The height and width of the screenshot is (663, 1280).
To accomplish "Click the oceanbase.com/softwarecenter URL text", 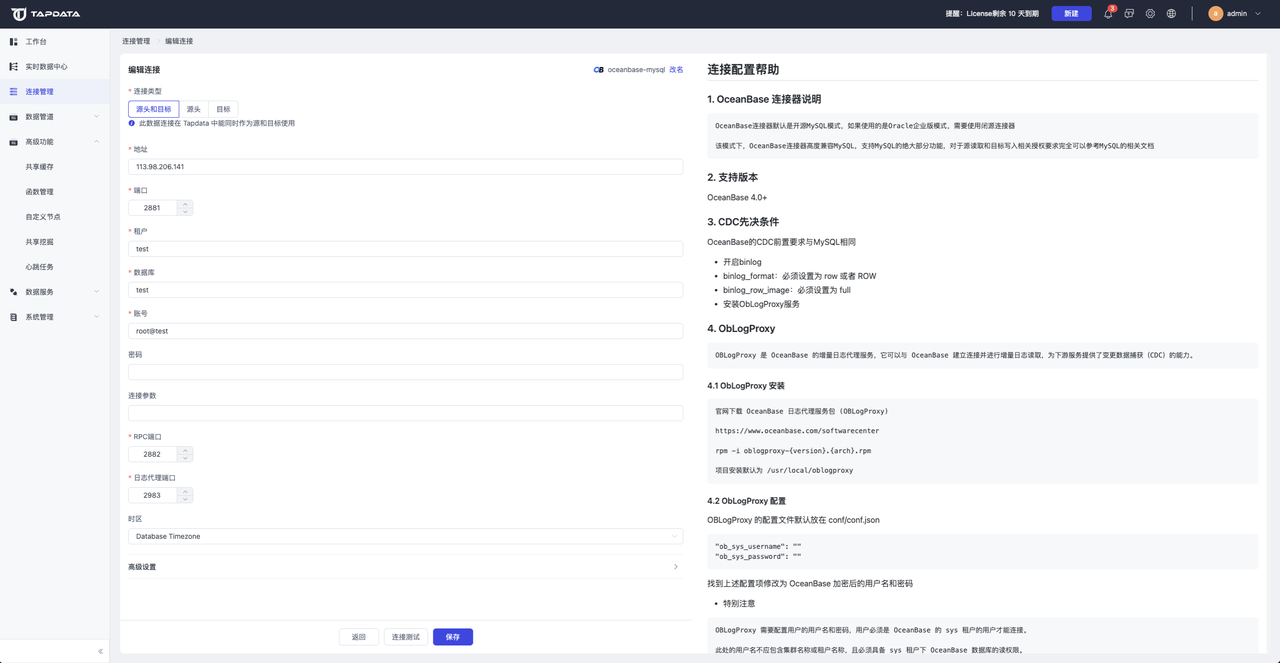I will (797, 431).
